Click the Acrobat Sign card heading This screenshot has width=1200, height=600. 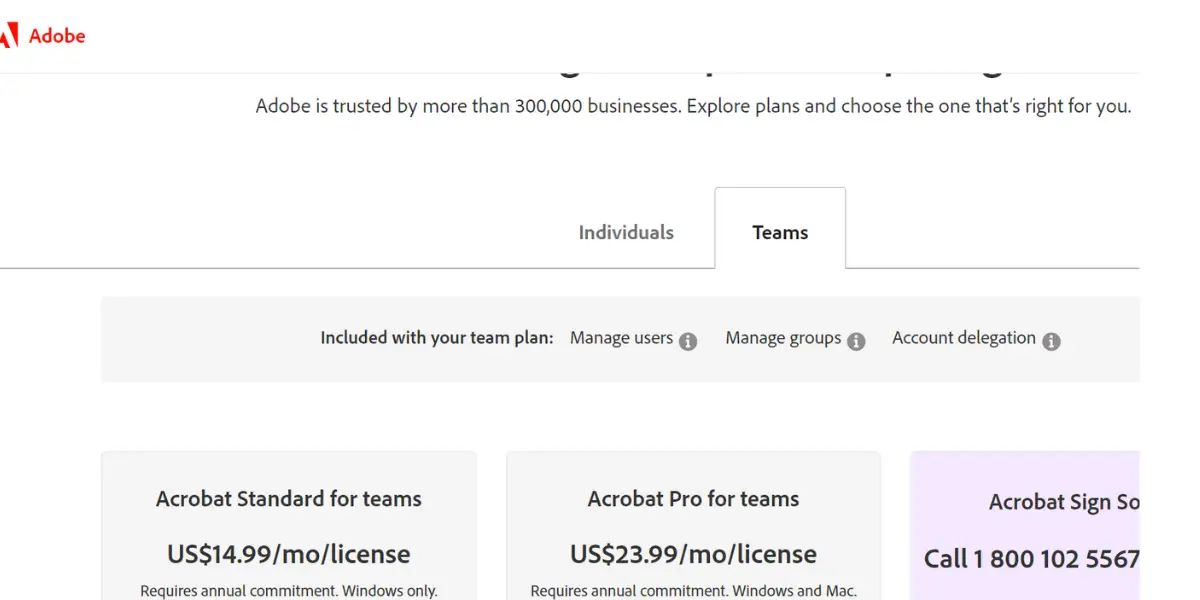[x=1064, y=503]
